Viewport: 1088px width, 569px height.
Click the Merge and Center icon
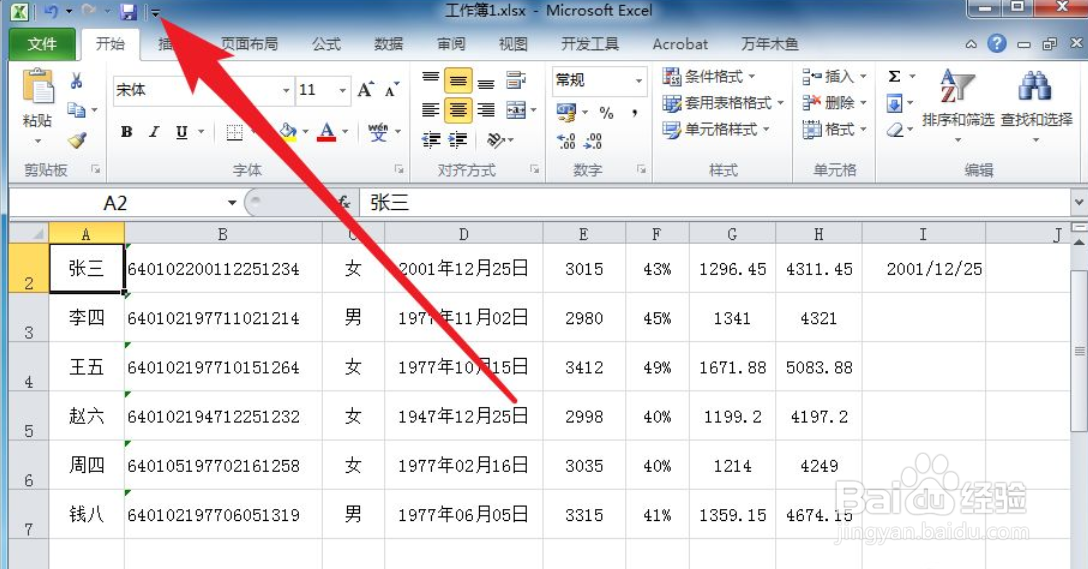tap(516, 110)
